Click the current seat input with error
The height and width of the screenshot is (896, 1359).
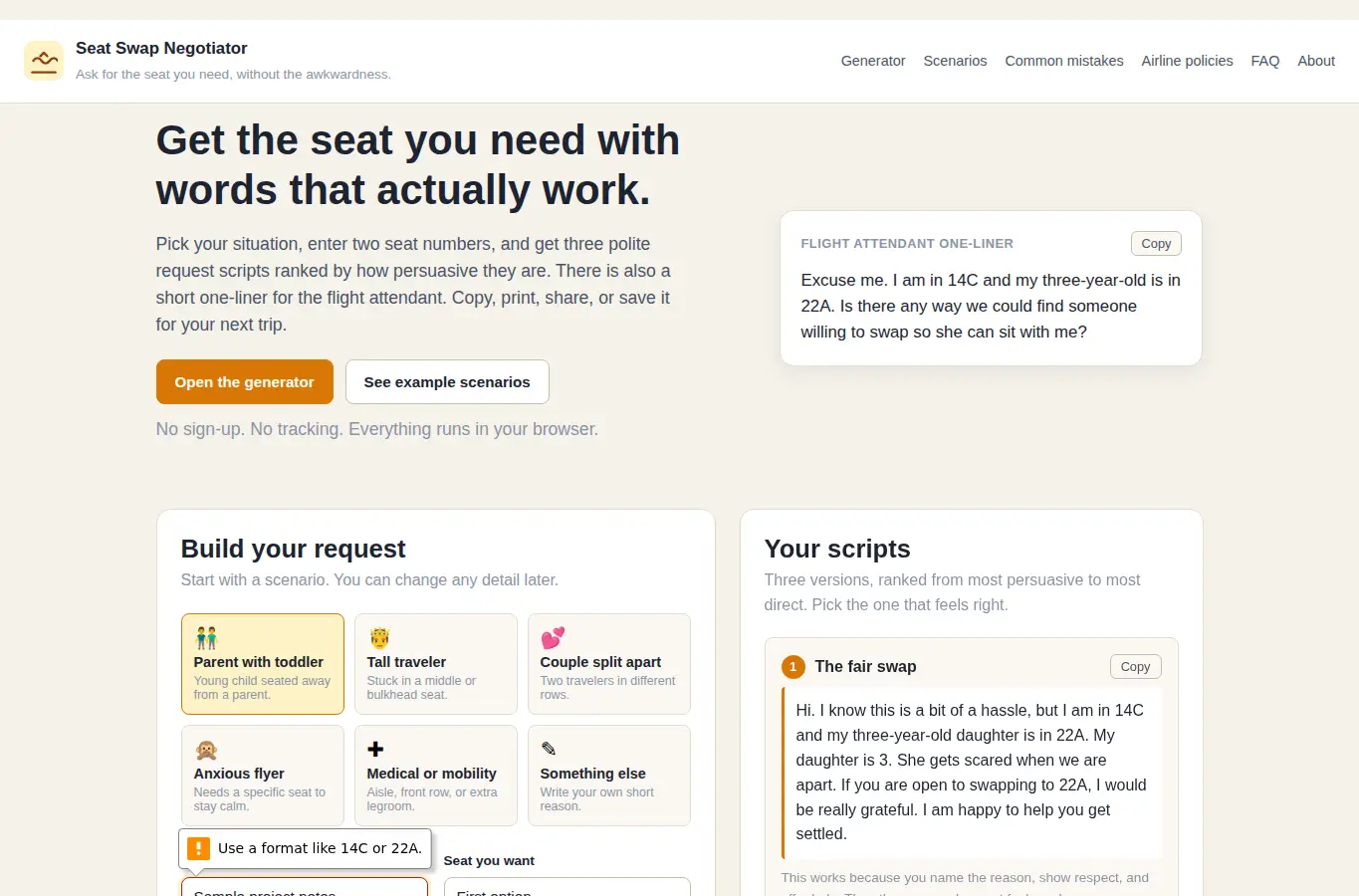pyautogui.click(x=305, y=887)
